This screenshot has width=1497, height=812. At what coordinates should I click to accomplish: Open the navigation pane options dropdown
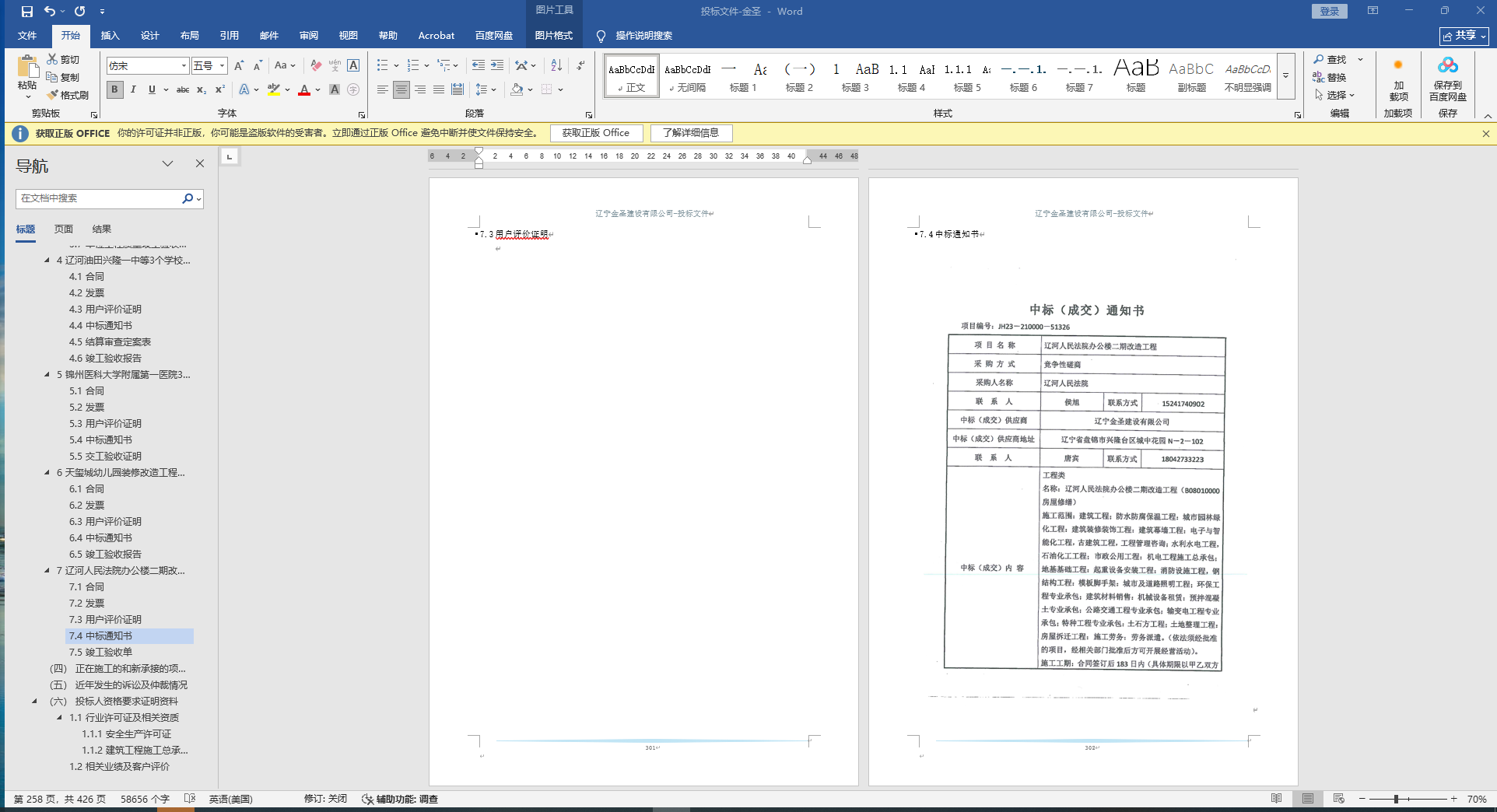tap(167, 163)
